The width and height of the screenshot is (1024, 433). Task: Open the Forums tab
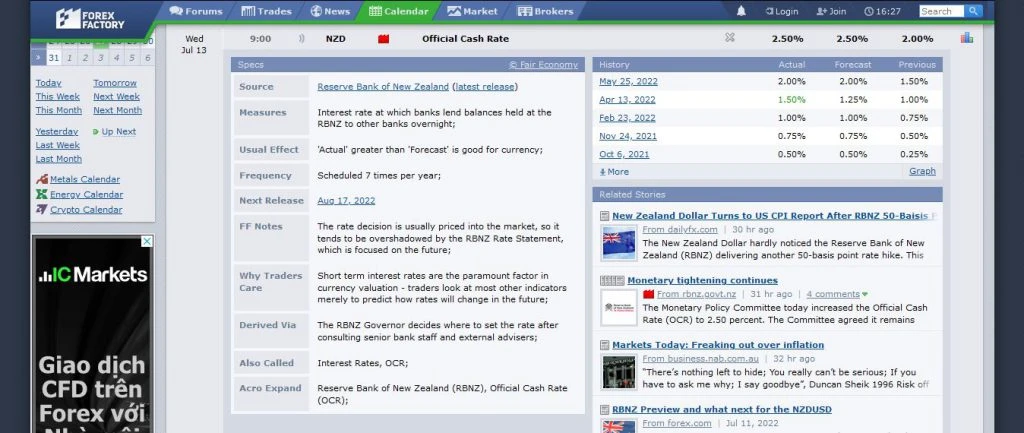click(x=196, y=11)
